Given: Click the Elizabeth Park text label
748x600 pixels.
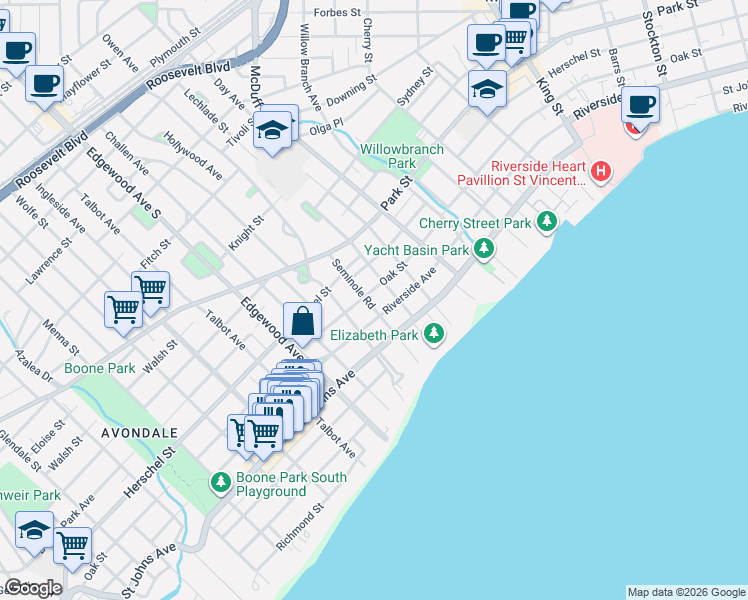Looking at the screenshot, I should coord(374,335).
